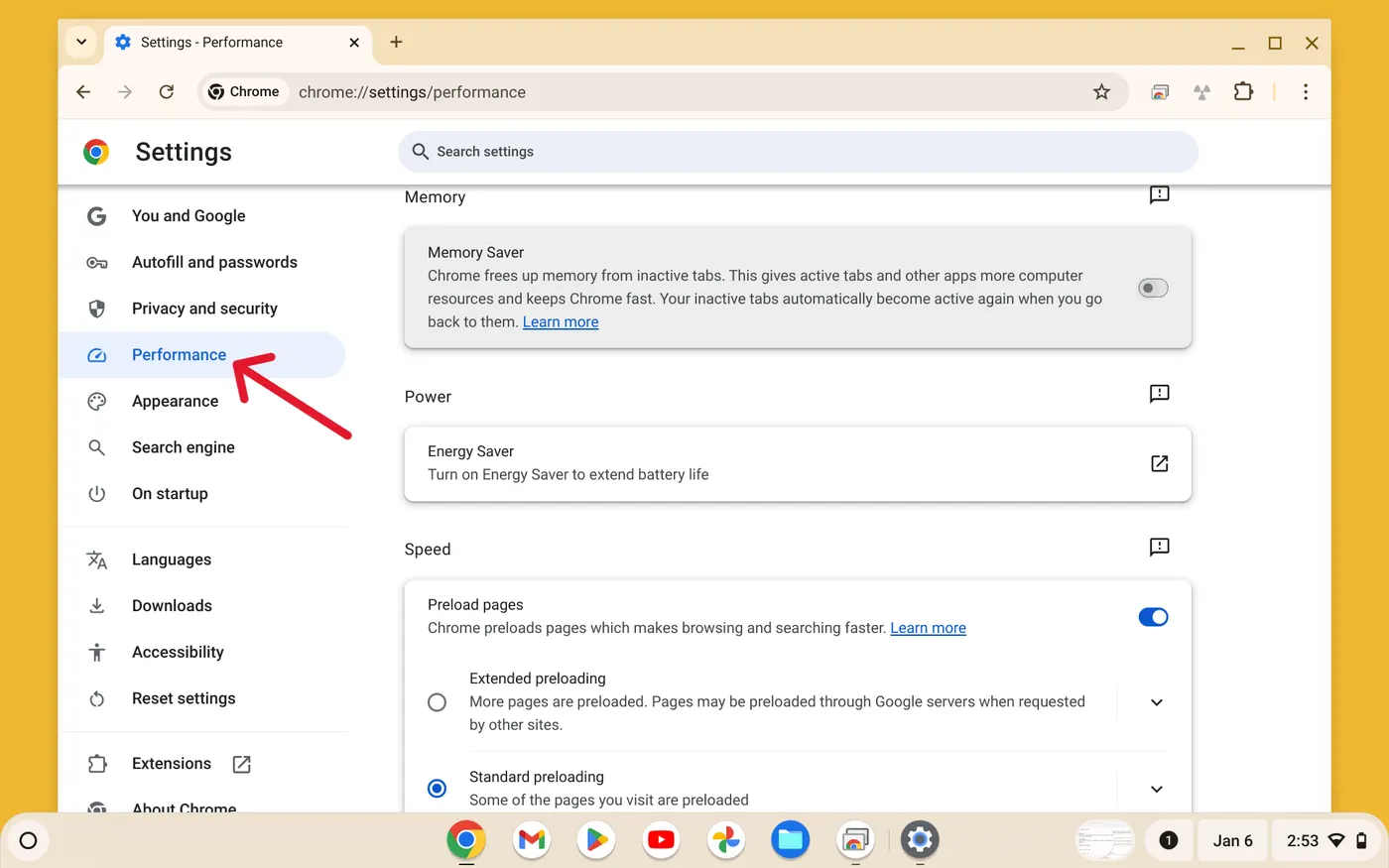This screenshot has width=1389, height=868.
Task: Open Search engine settings
Action: click(x=202, y=447)
